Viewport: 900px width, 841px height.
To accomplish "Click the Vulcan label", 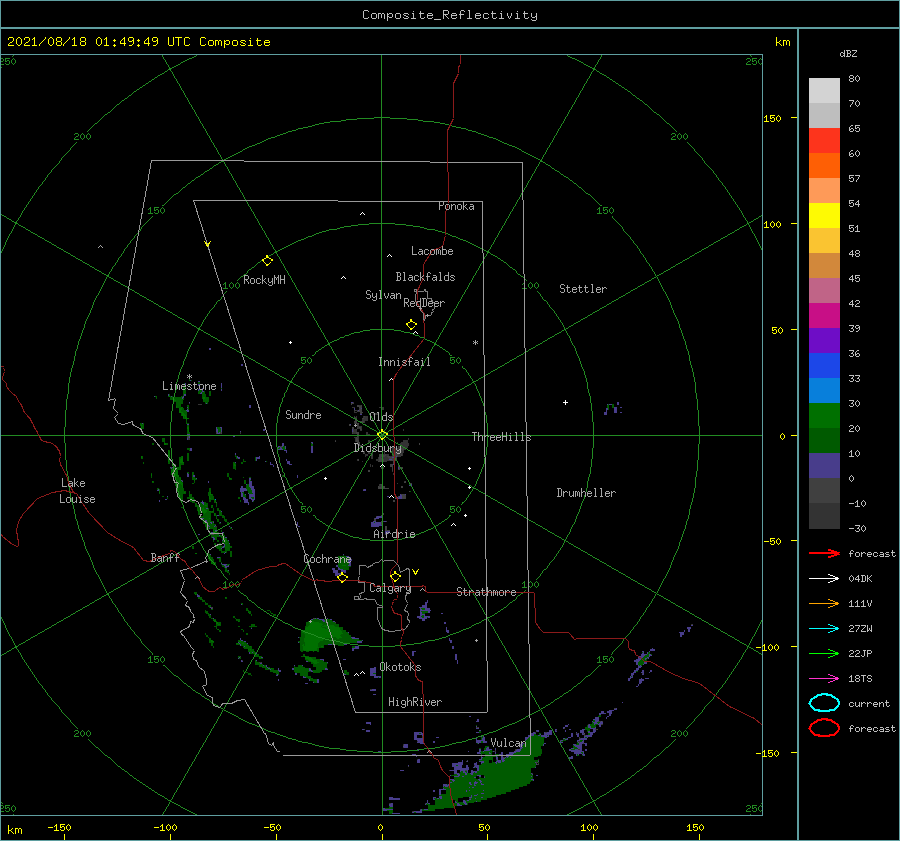I will [508, 743].
